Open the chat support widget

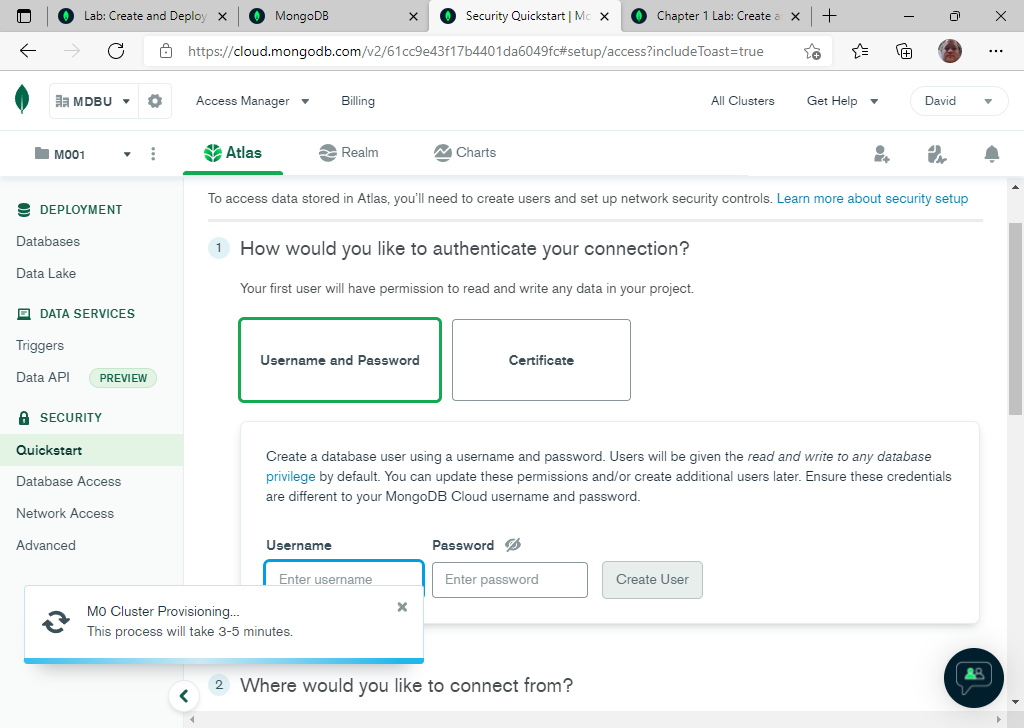(x=973, y=678)
